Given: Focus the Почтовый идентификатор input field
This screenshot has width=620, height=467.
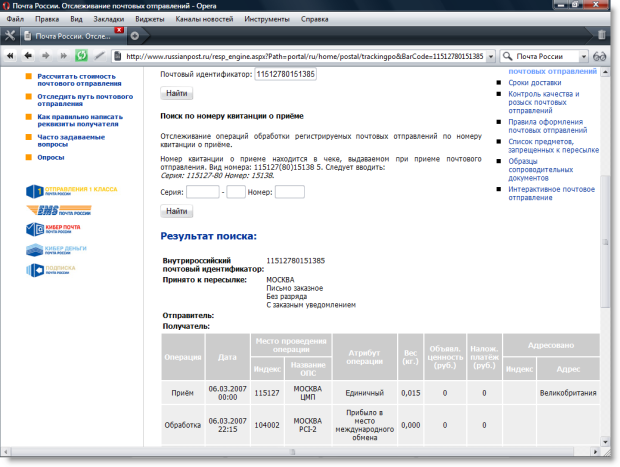Looking at the screenshot, I should pyautogui.click(x=285, y=74).
